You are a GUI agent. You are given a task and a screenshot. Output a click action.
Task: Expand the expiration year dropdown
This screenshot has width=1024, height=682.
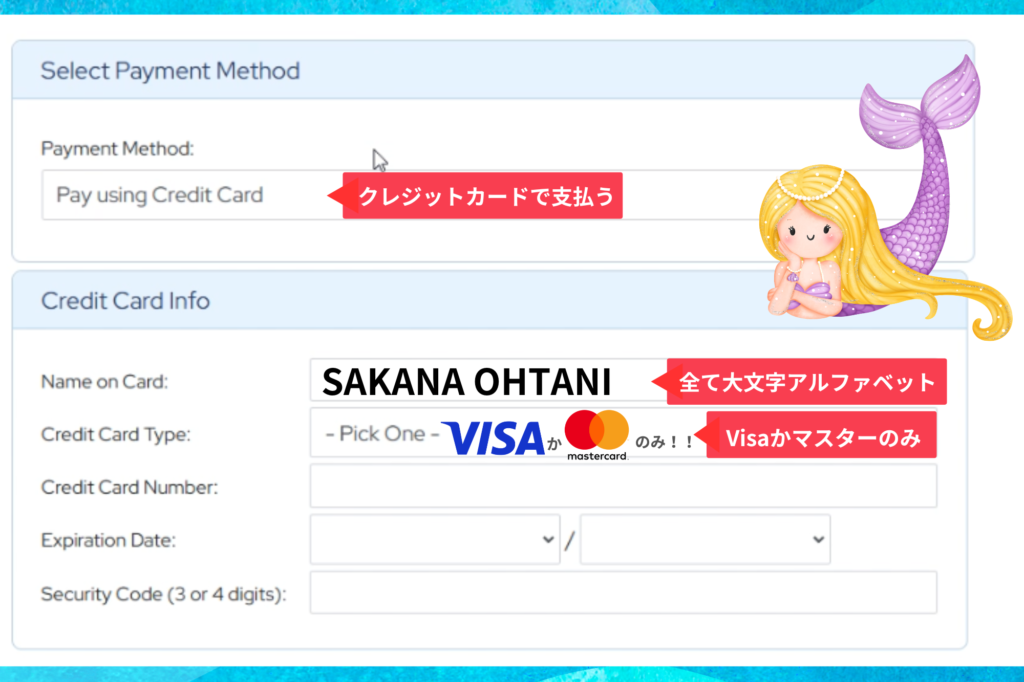(705, 540)
